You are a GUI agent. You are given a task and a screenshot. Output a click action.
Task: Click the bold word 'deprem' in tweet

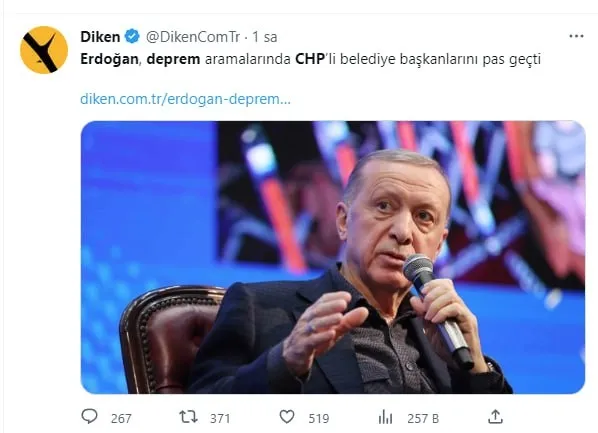(174, 60)
